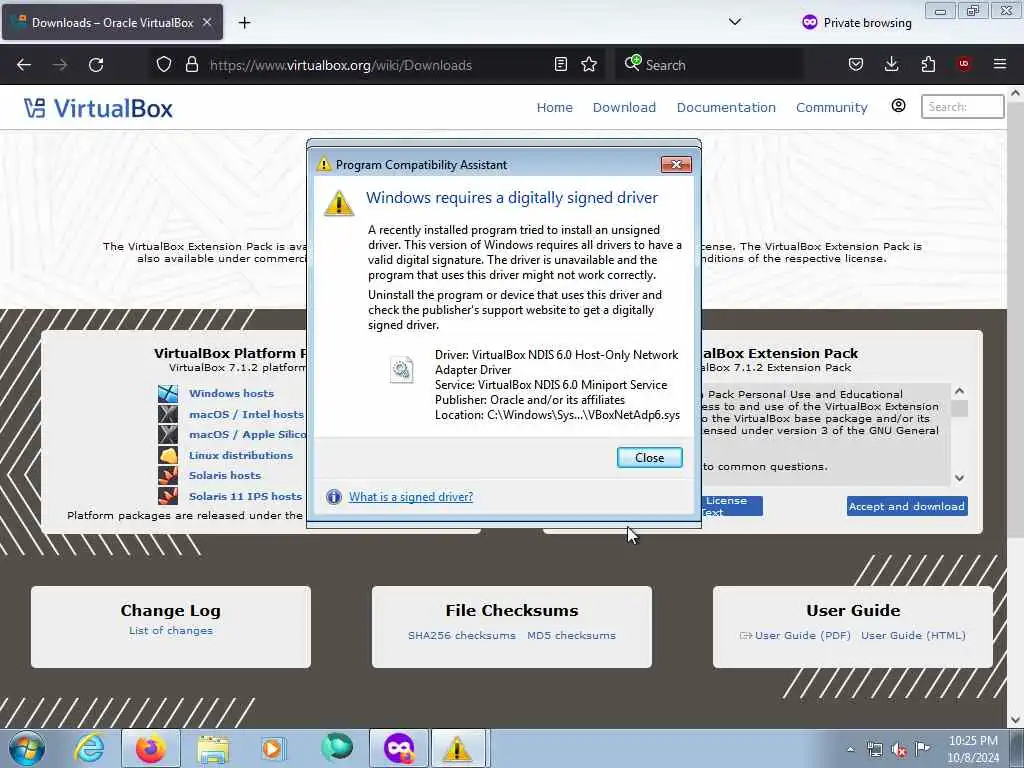The image size is (1024, 768).
Task: Click the site padlock icon
Action: [x=191, y=65]
